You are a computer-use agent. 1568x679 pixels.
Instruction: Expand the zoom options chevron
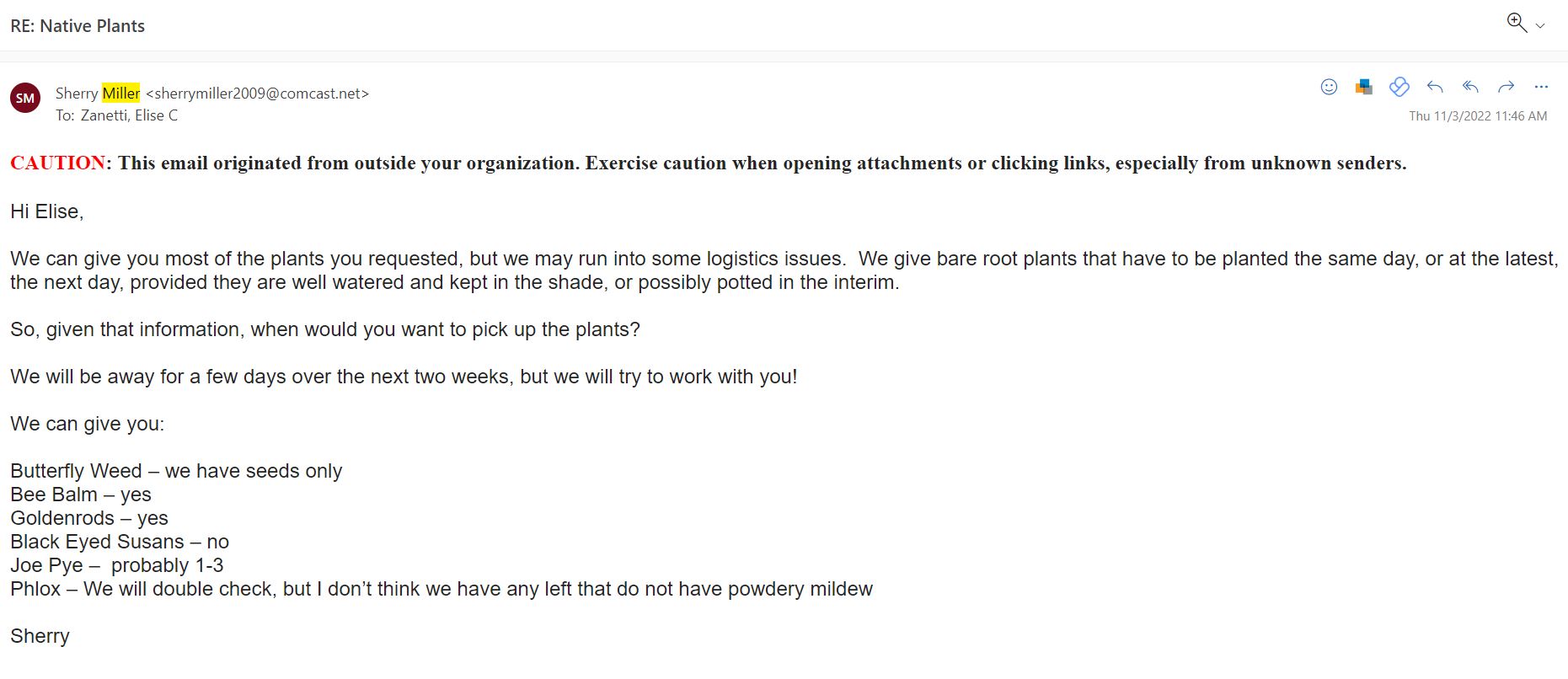click(1540, 26)
